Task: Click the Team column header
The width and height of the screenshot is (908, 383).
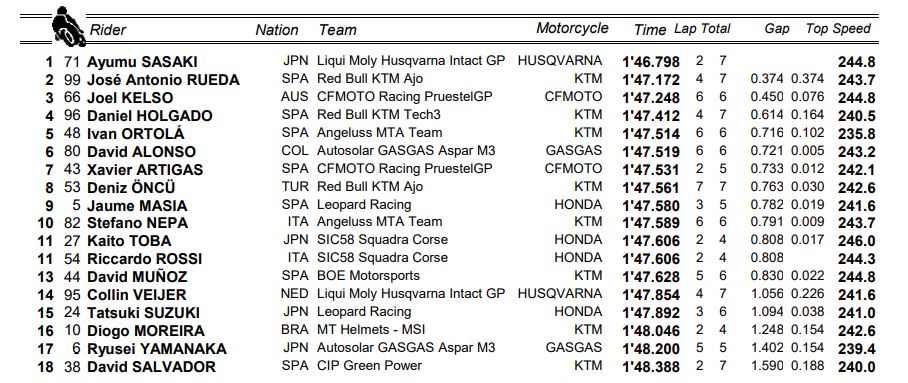Action: [338, 30]
